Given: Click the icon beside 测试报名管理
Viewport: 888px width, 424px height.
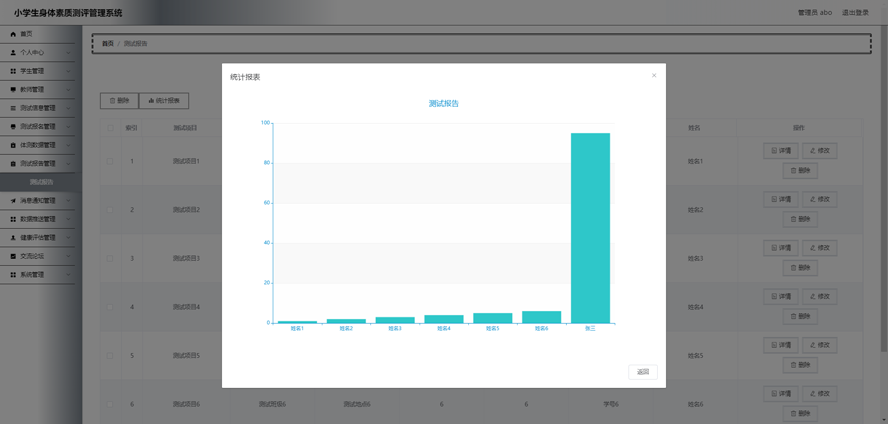Looking at the screenshot, I should (13, 127).
